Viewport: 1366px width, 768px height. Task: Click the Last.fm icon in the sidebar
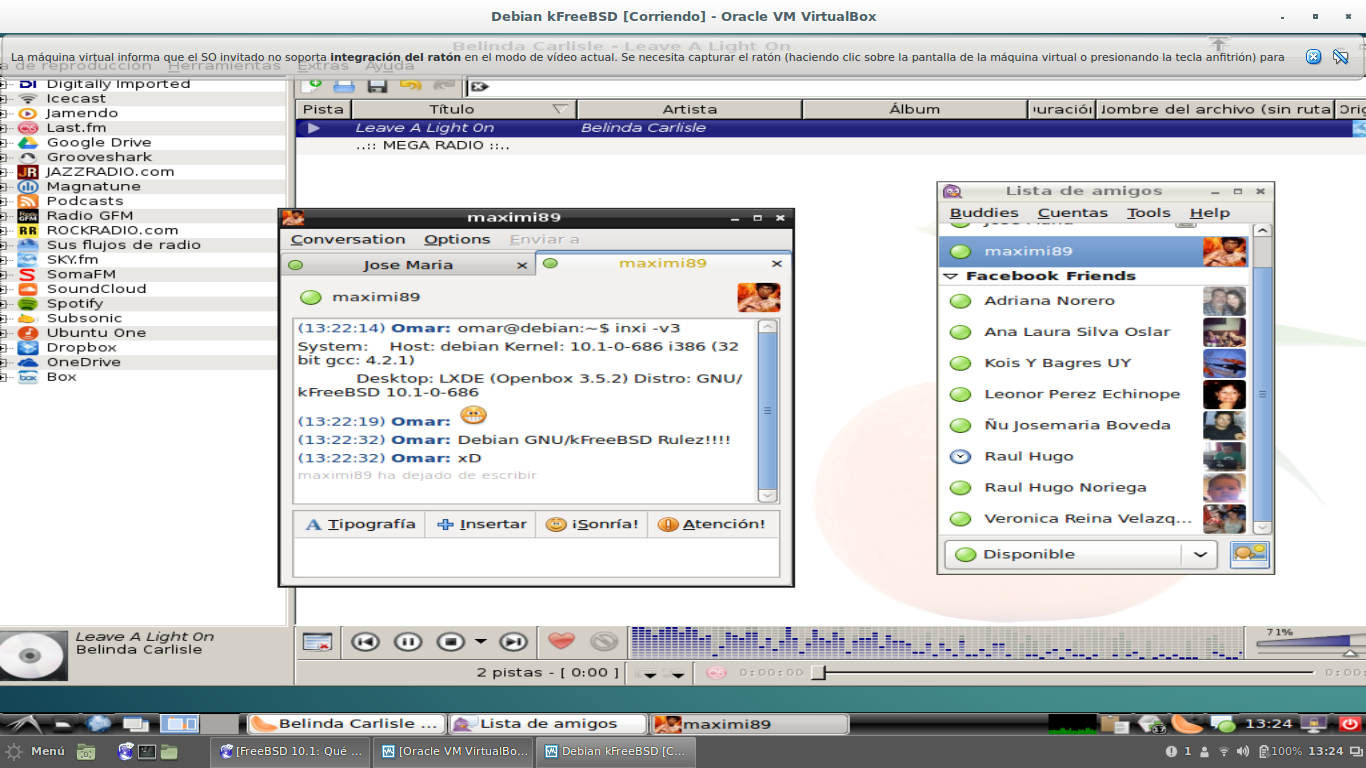(x=28, y=128)
